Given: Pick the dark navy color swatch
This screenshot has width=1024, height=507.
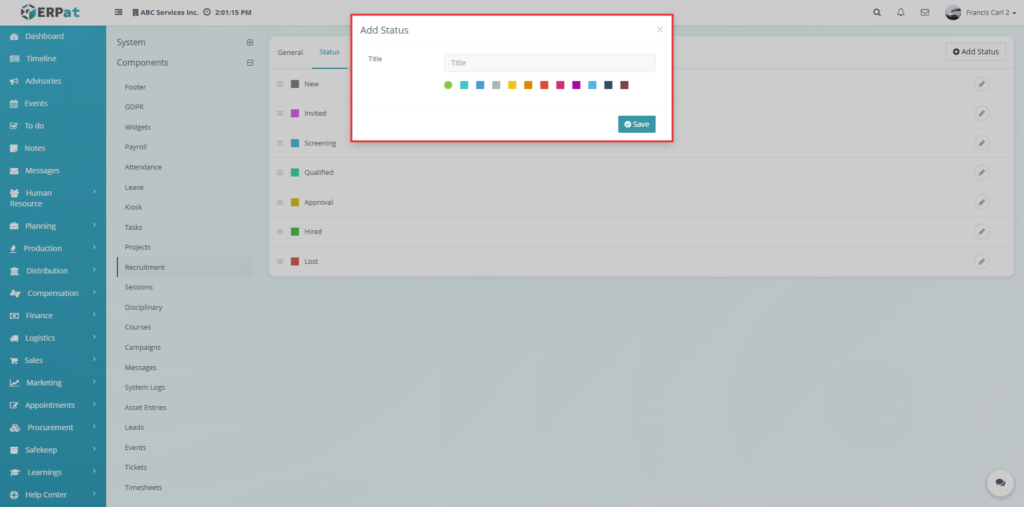Looking at the screenshot, I should coord(608,85).
